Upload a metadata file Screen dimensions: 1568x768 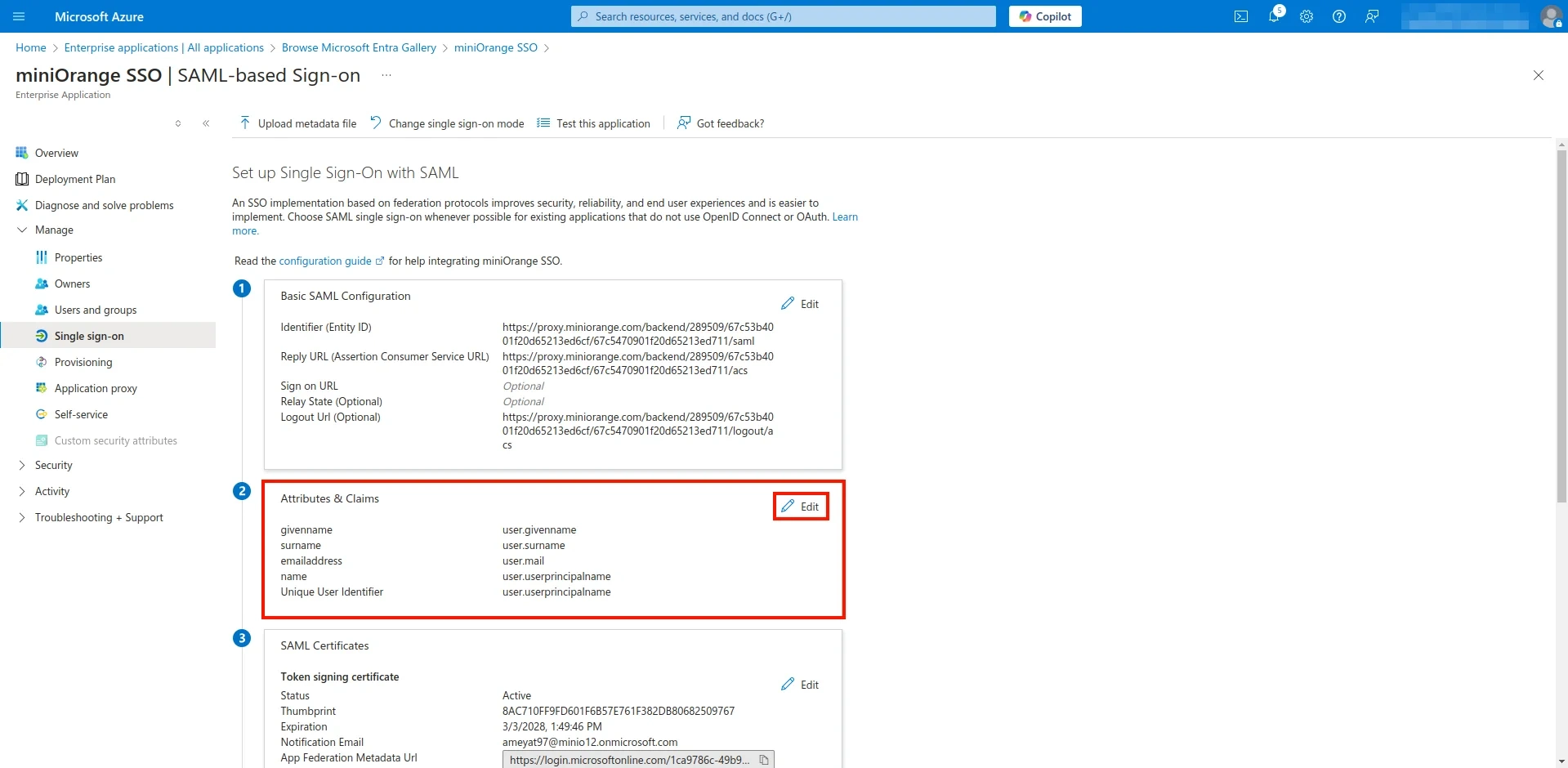[297, 123]
